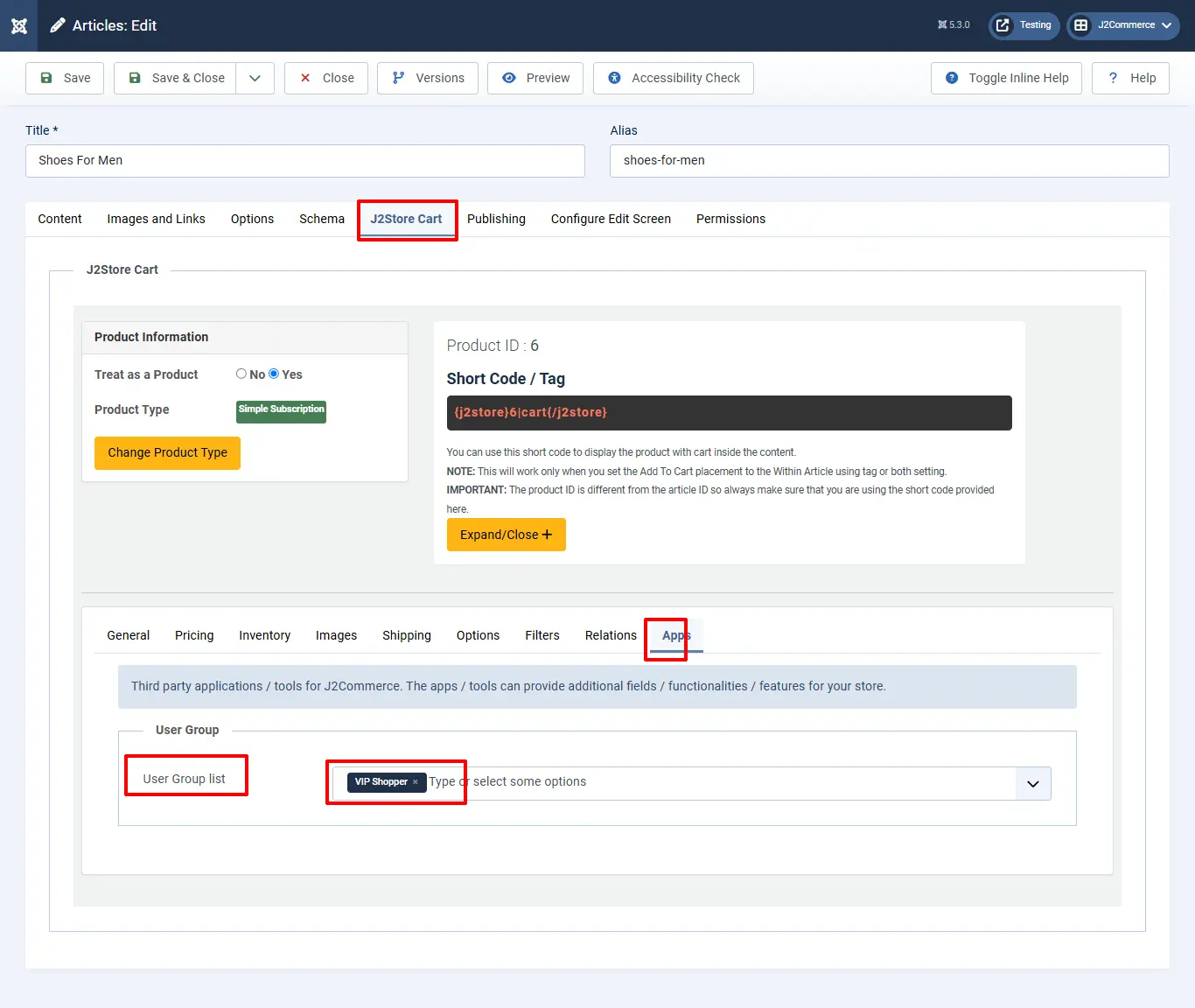Click the Simple Subscription product type badge

tap(281, 411)
